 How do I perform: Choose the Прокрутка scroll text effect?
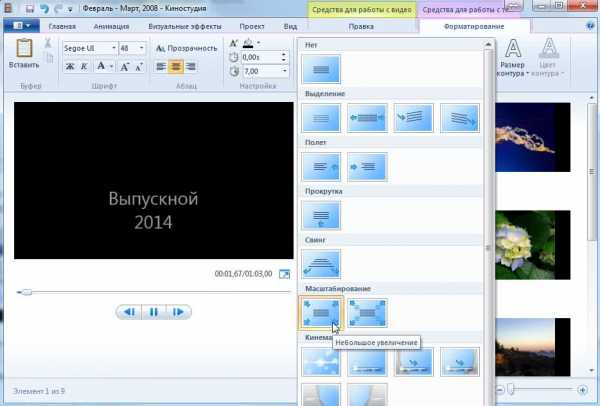tap(321, 214)
